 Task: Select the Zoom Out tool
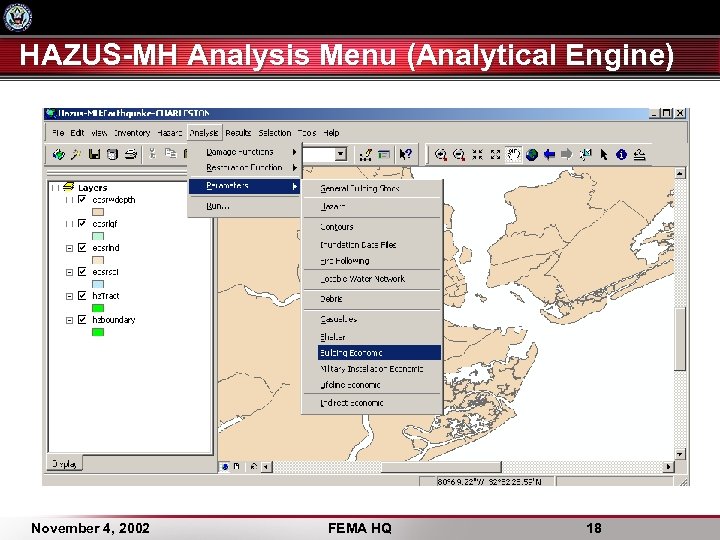point(459,155)
